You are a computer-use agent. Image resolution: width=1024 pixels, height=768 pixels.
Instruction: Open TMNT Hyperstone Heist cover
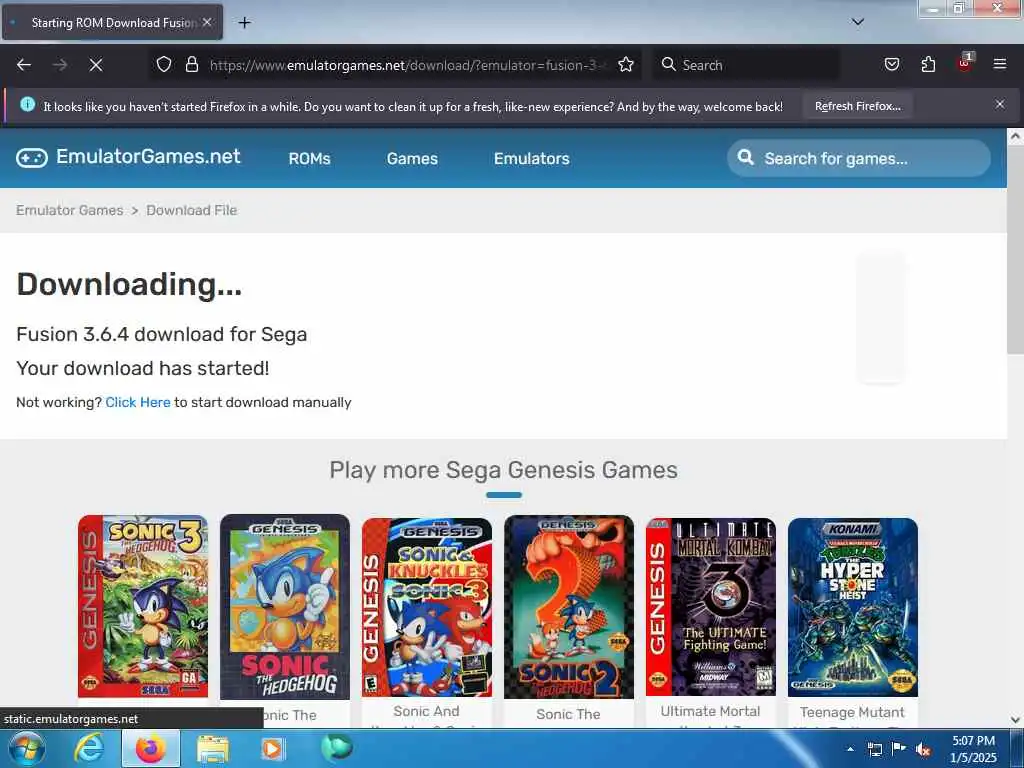(853, 607)
